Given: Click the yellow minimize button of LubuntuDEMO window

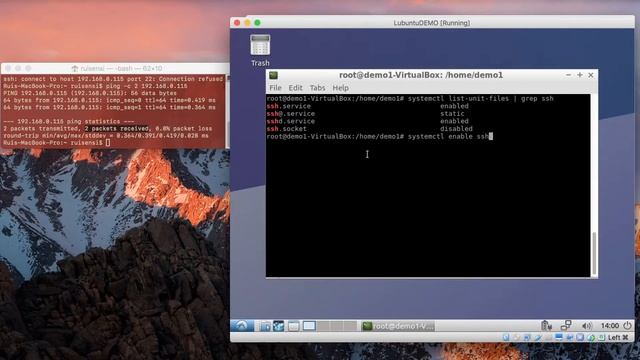Looking at the screenshot, I should [247, 23].
